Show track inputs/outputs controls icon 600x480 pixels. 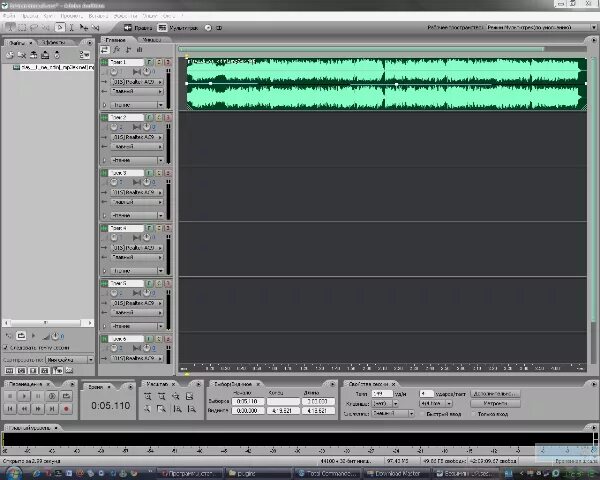tap(105, 49)
